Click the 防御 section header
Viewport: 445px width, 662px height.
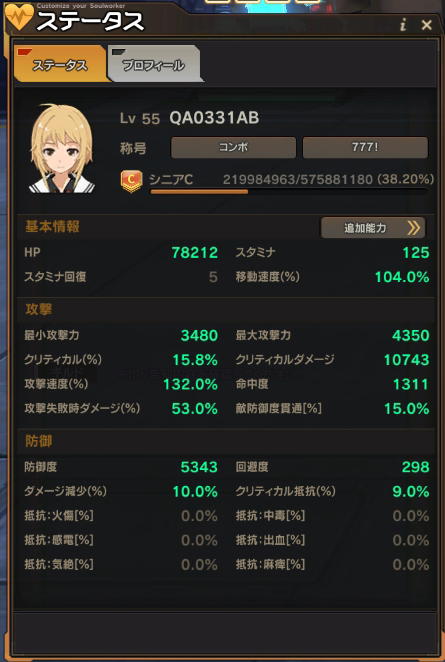[x=39, y=441]
